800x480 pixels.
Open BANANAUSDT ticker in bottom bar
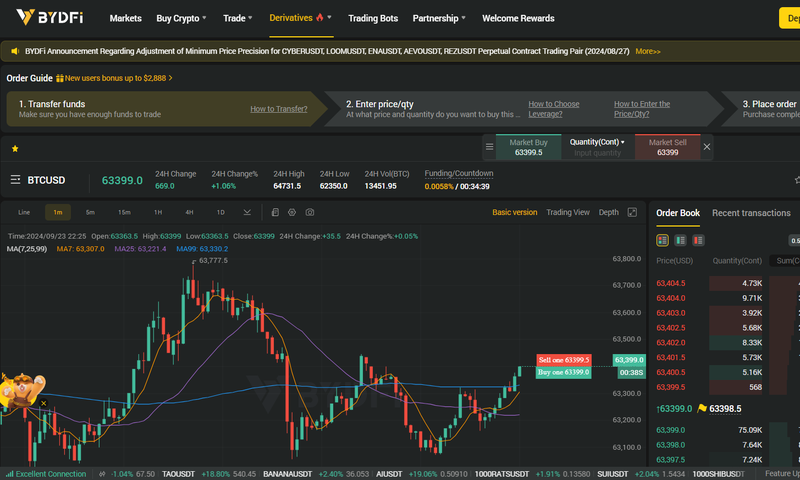pos(287,474)
